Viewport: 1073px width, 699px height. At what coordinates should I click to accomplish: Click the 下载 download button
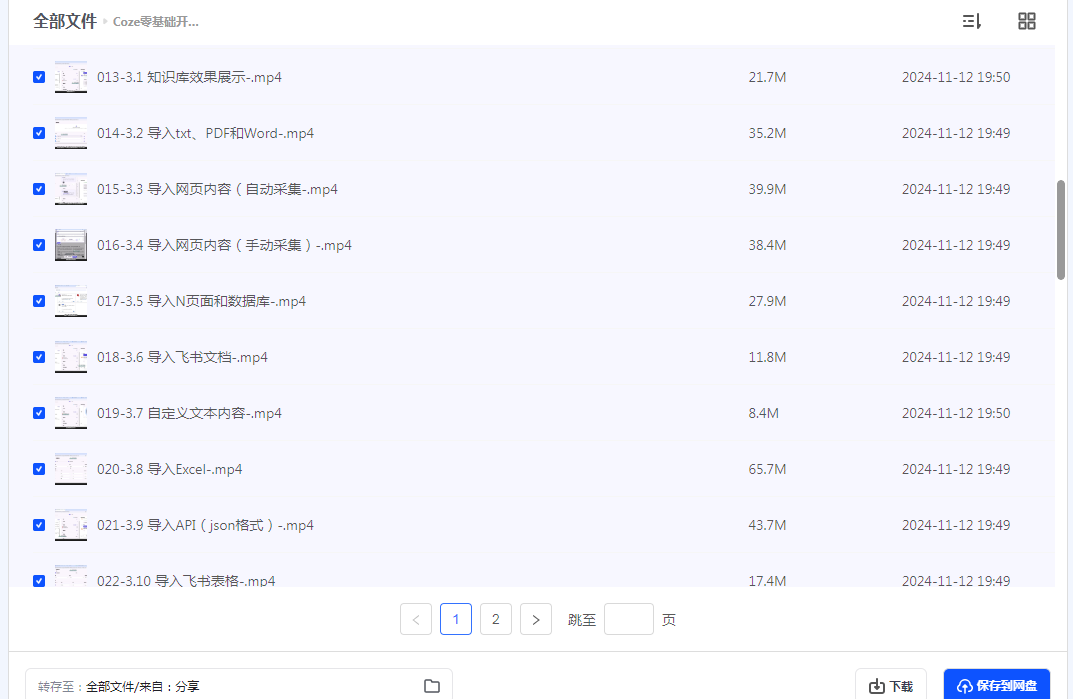click(890, 686)
